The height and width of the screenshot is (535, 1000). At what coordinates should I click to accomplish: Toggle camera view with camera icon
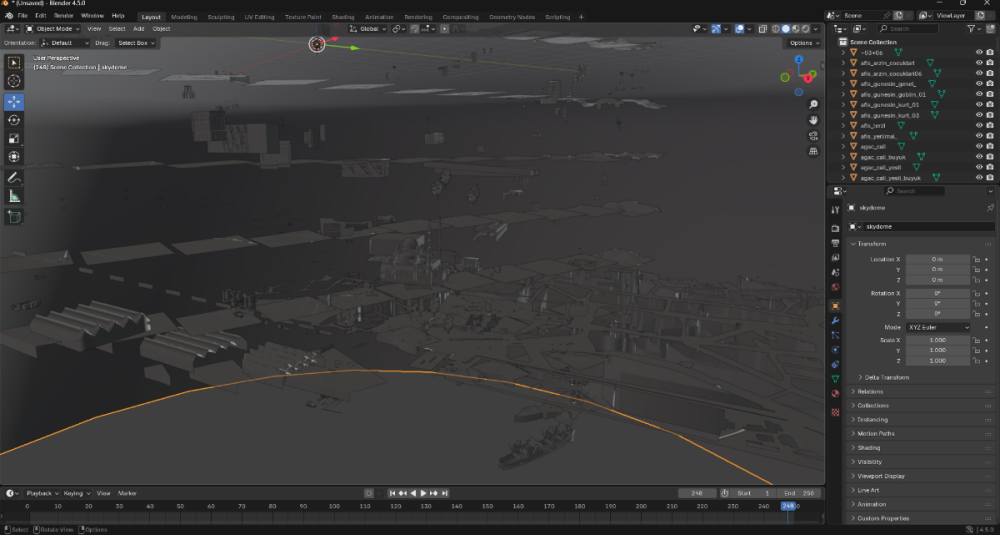813,135
